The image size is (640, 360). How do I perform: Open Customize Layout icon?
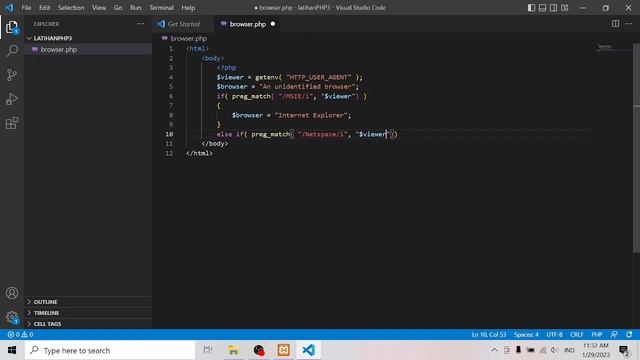click(564, 8)
